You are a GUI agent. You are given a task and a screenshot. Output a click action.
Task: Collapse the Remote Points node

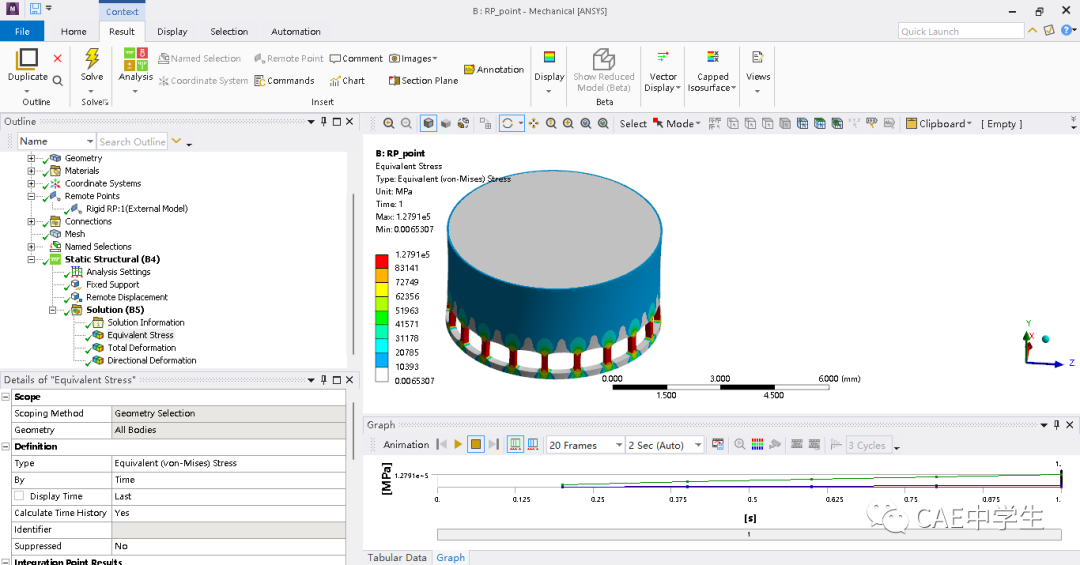coord(31,196)
